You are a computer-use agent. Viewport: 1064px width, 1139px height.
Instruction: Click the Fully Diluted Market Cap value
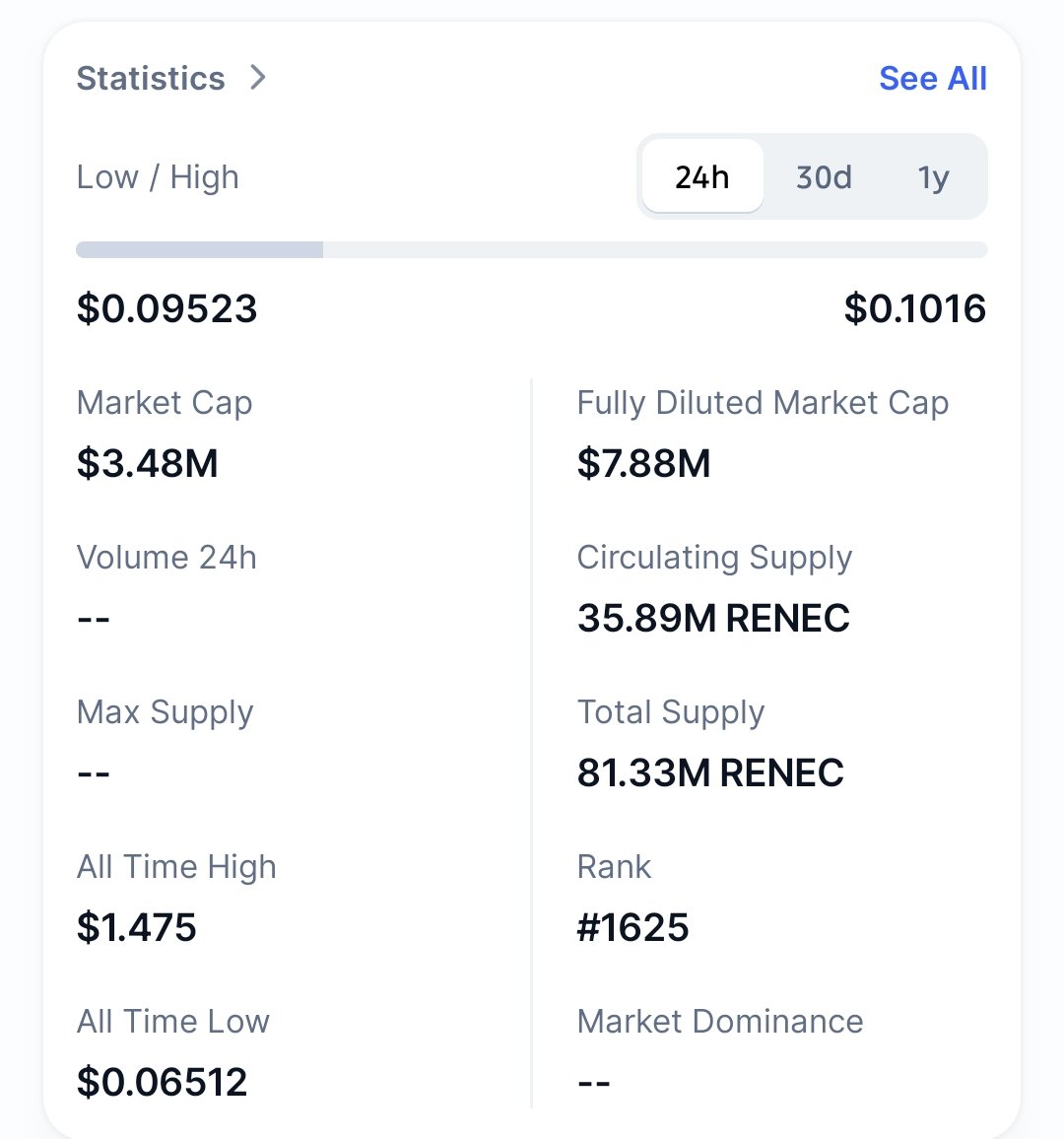pyautogui.click(x=643, y=463)
